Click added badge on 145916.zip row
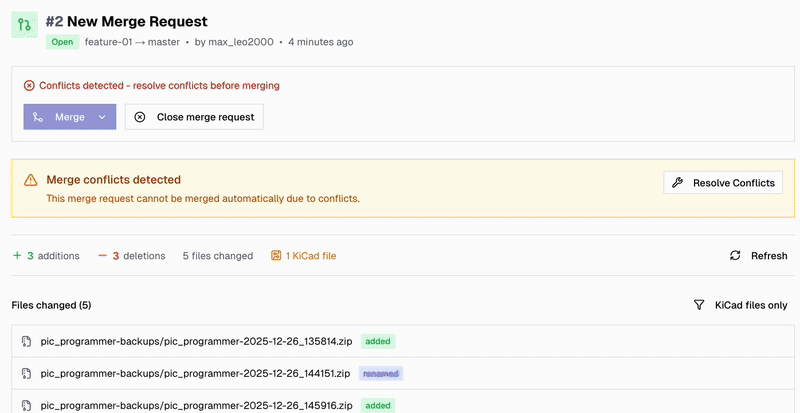Viewport: 800px width, 413px height. point(378,406)
